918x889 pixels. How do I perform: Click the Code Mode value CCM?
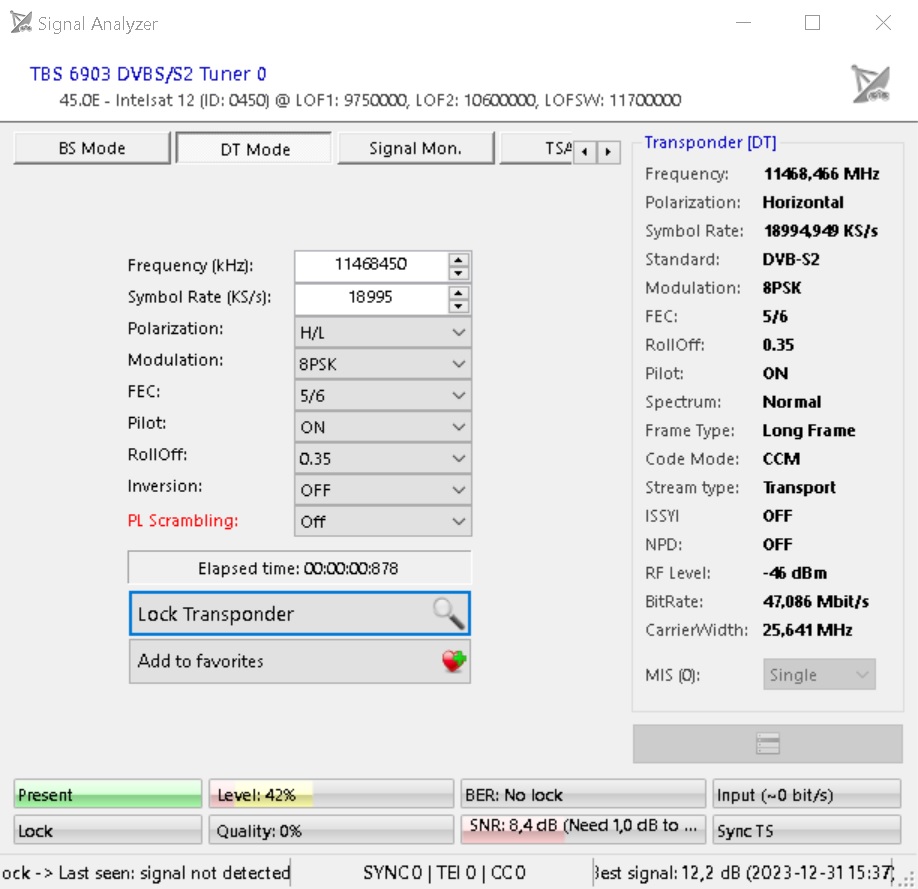(781, 459)
